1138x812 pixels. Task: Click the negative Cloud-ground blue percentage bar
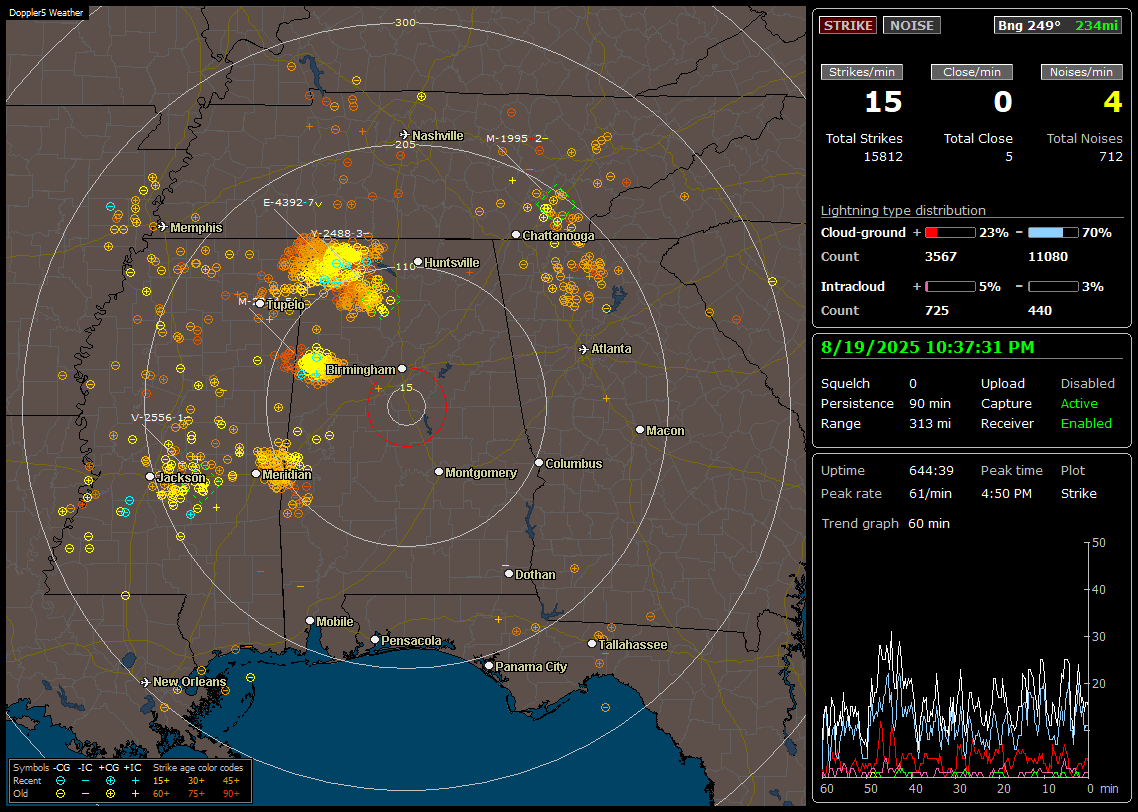pyautogui.click(x=1052, y=233)
